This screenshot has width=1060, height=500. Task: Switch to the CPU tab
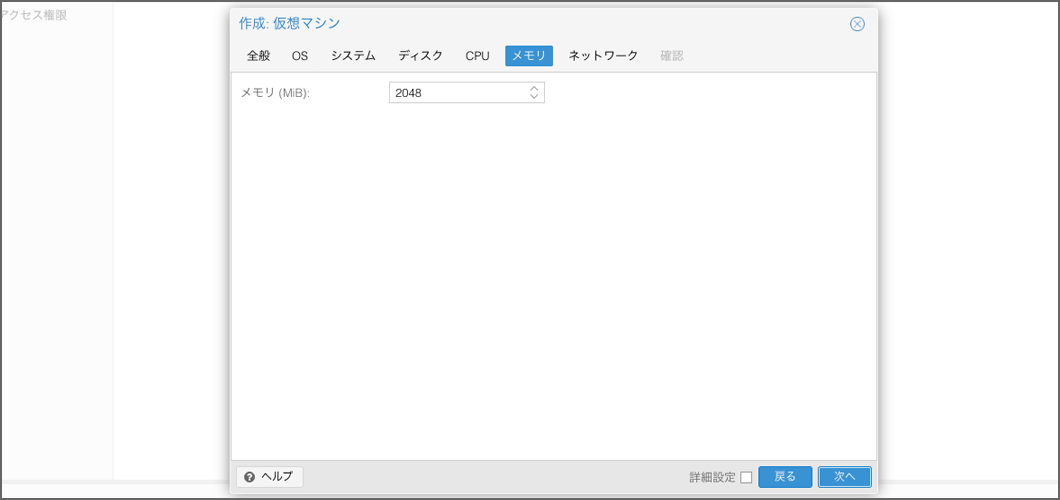pyautogui.click(x=477, y=56)
